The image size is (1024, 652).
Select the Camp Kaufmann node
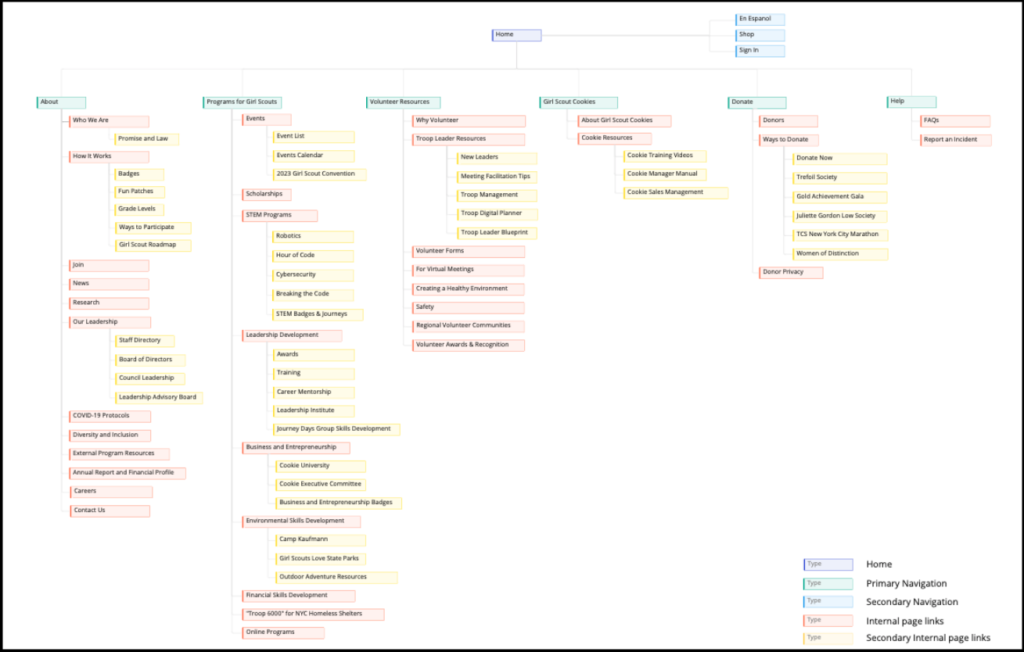pos(321,540)
